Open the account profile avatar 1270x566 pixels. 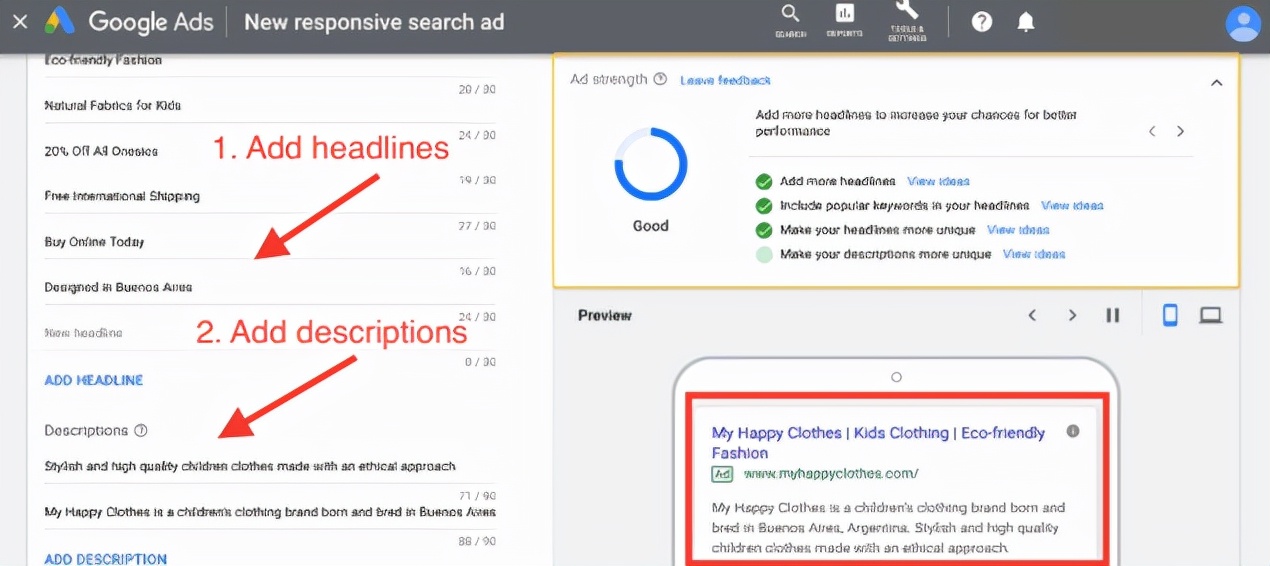click(x=1243, y=23)
